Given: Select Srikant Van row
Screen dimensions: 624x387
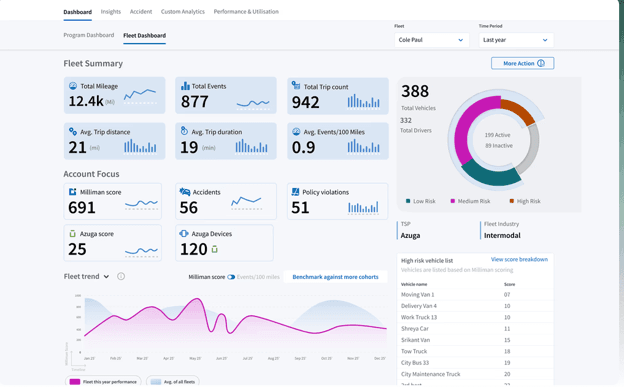Looking at the screenshot, I should pyautogui.click(x=475, y=340).
